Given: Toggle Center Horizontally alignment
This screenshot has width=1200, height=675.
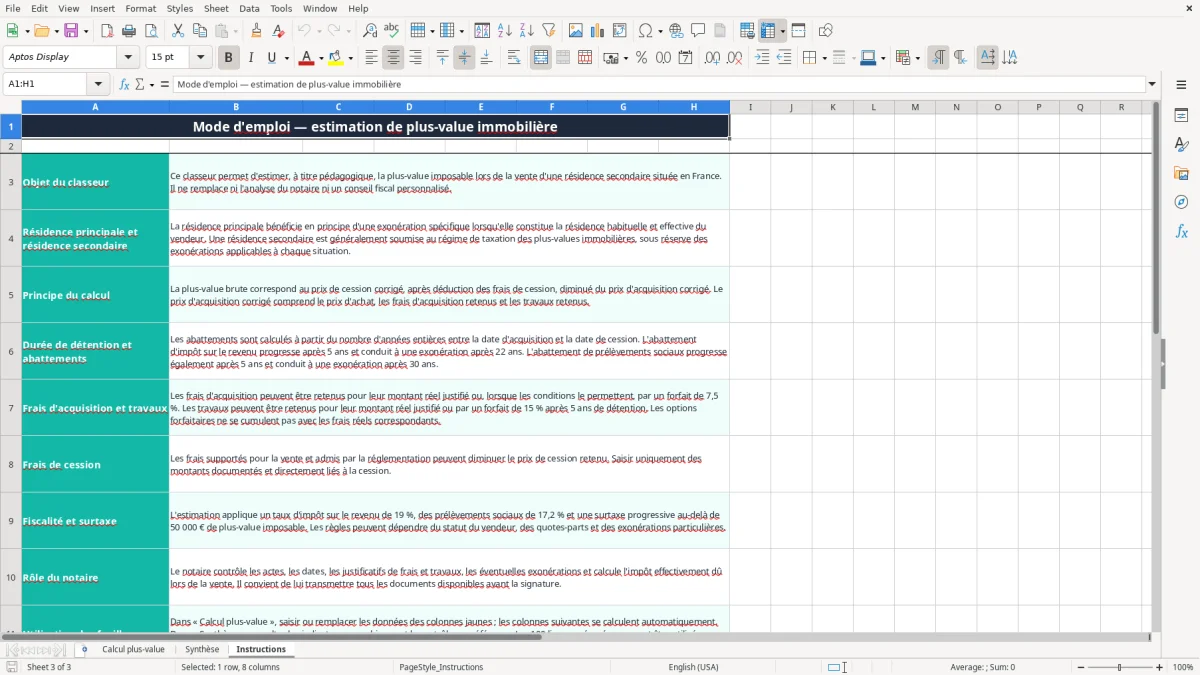Looking at the screenshot, I should tap(393, 58).
